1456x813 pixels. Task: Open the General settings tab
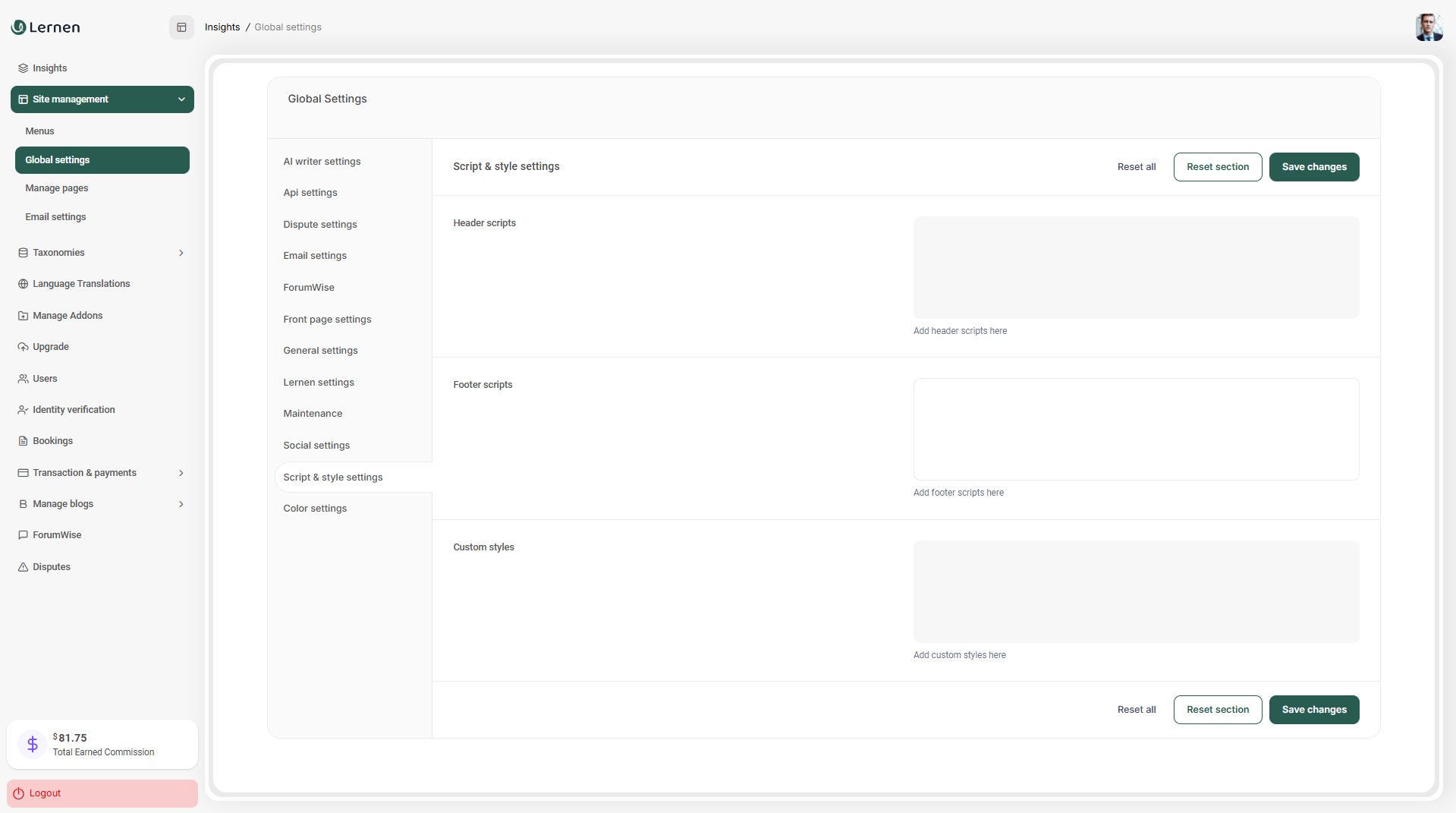point(320,351)
